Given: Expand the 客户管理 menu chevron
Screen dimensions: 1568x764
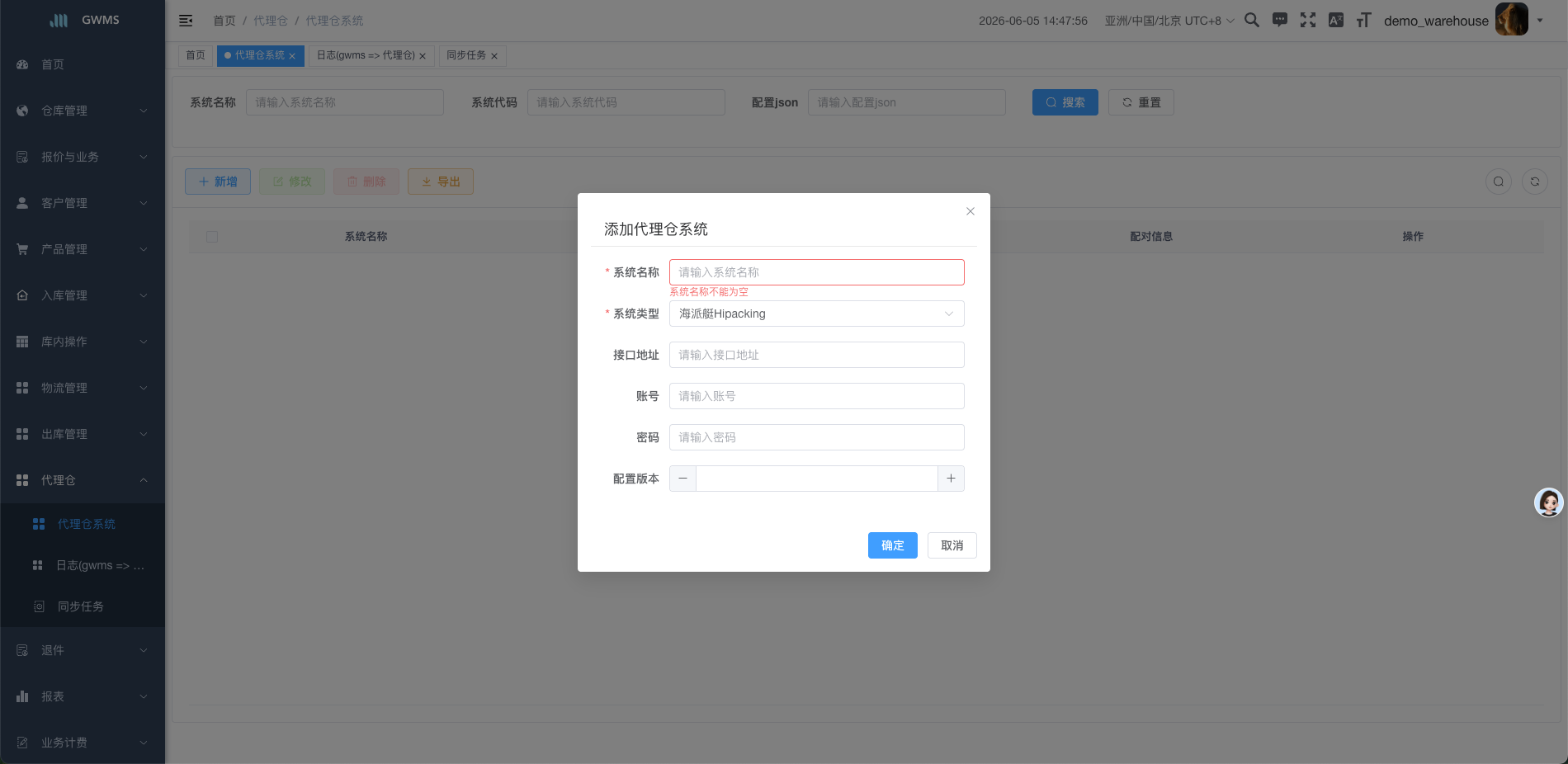Looking at the screenshot, I should pyautogui.click(x=144, y=203).
